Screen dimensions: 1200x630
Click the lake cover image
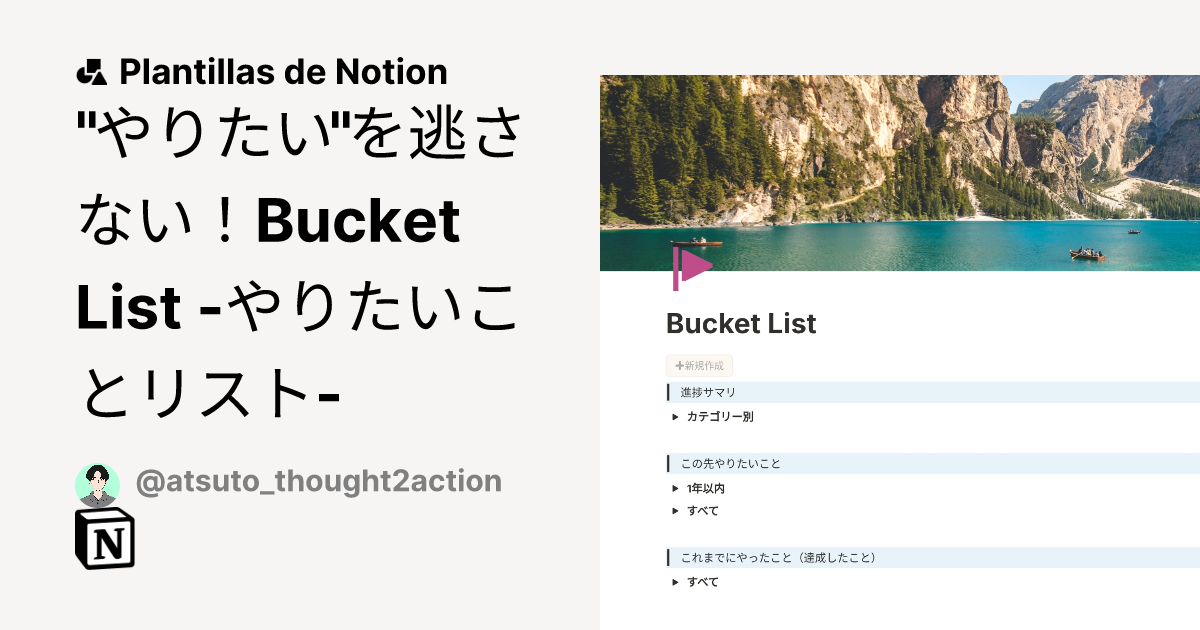point(900,160)
